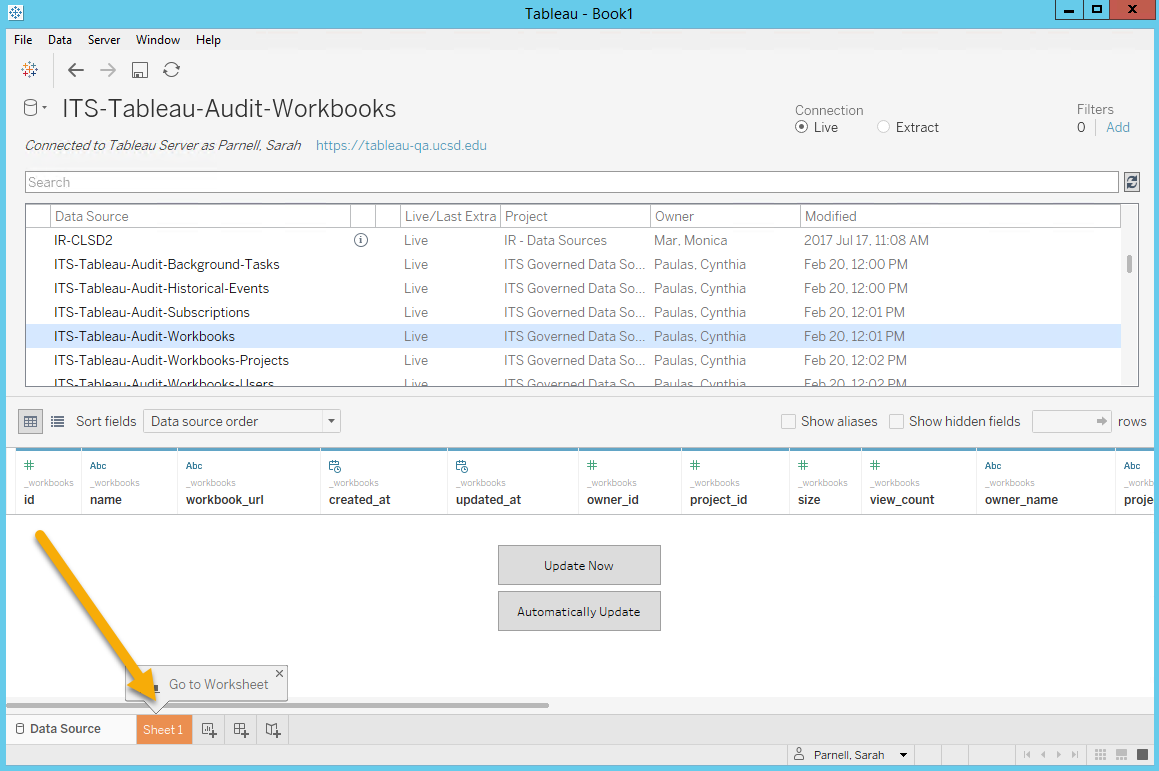Click the number type icon above view_count
The image size is (1159, 771).
875,465
